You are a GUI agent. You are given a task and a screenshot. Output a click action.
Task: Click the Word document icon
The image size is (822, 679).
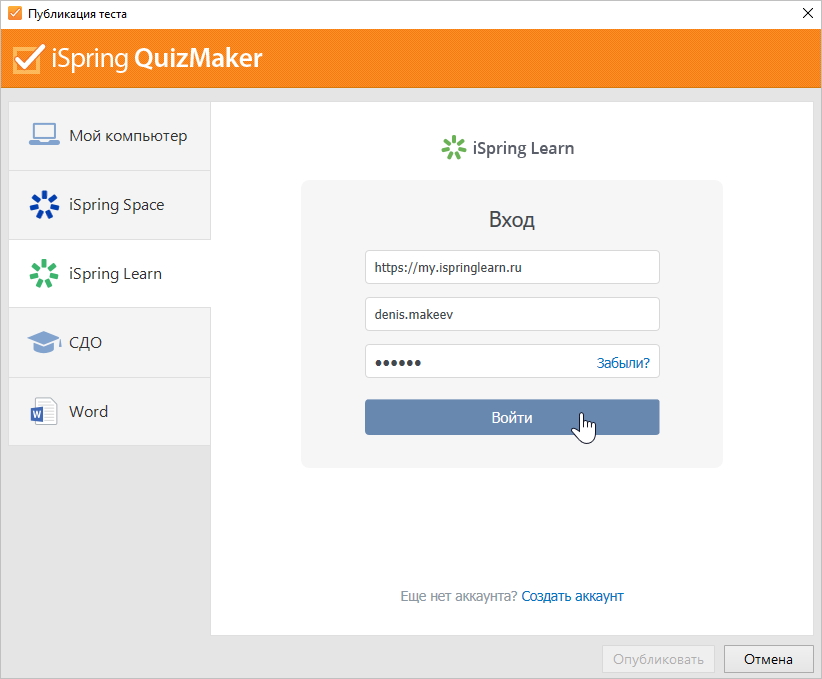44,411
